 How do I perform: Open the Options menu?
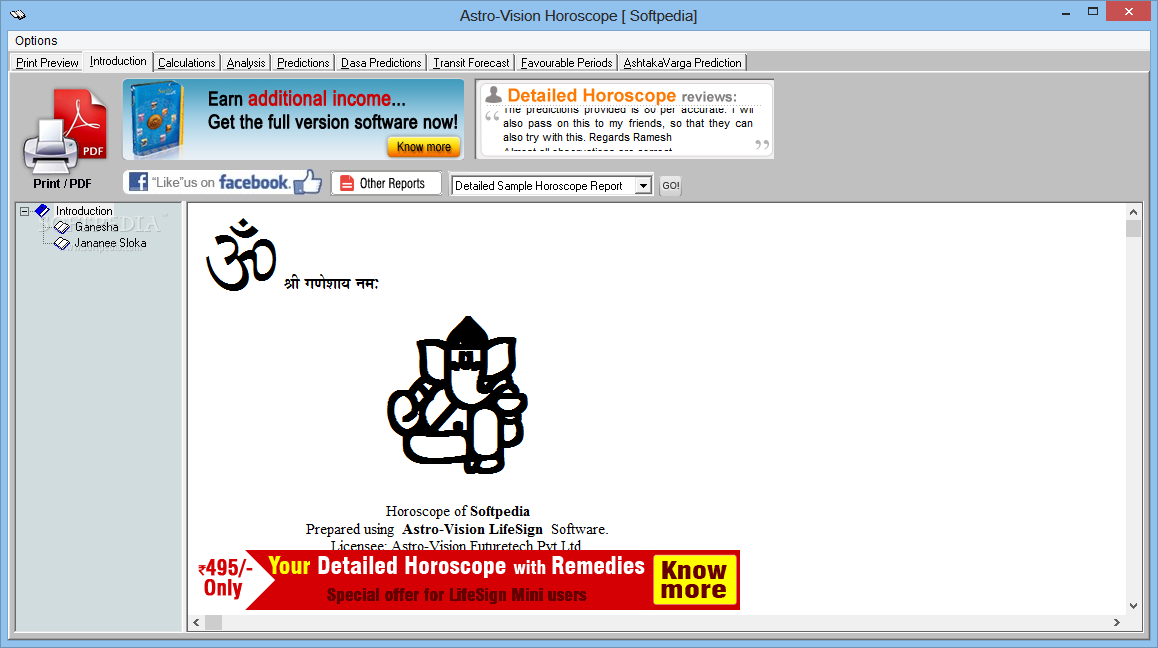coord(35,41)
